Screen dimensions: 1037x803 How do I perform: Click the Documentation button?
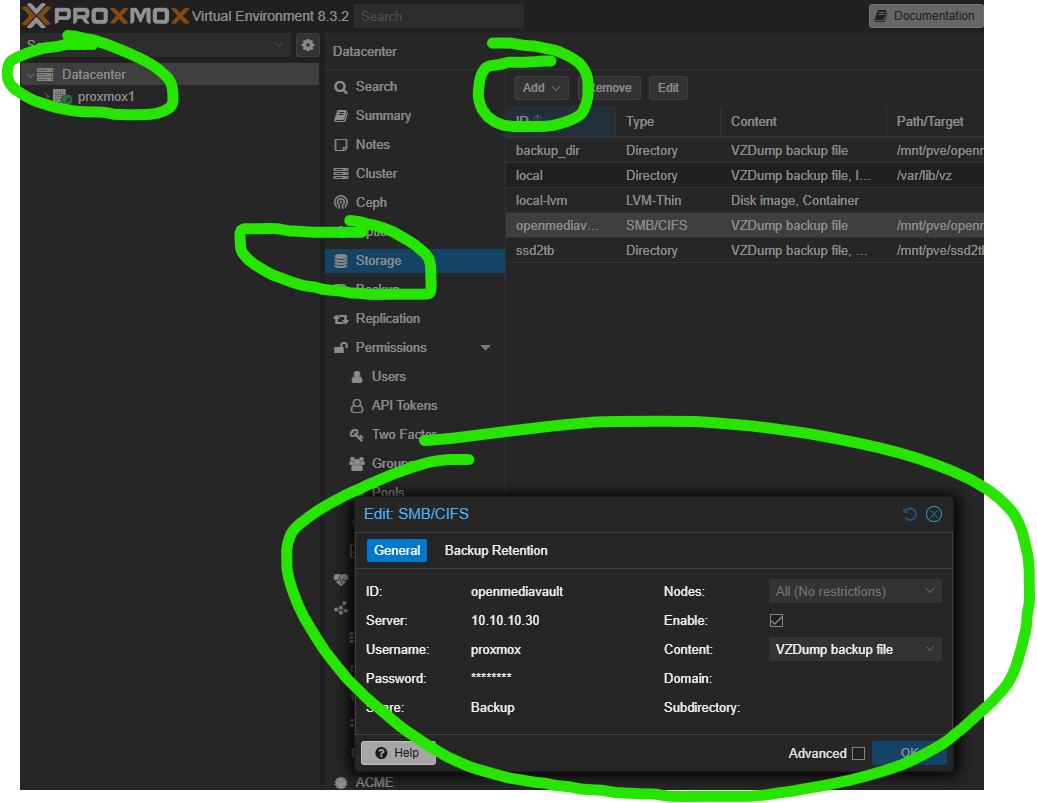(925, 16)
